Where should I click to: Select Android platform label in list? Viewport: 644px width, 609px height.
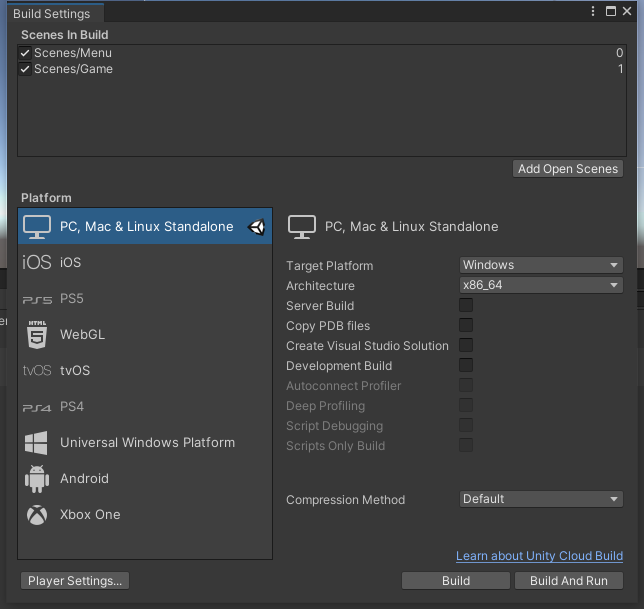[x=84, y=479]
